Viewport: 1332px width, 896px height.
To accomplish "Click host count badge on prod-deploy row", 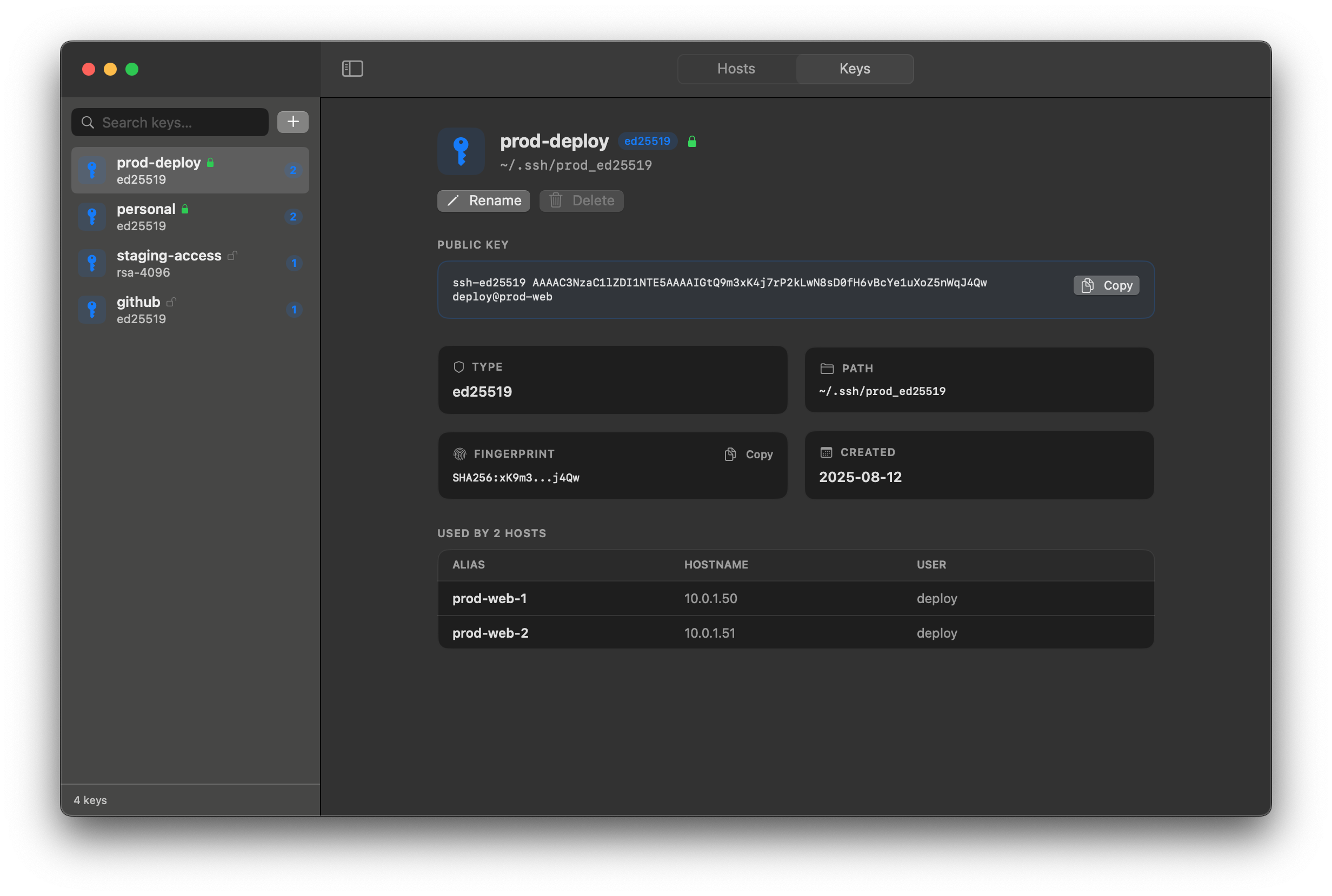I will tap(294, 170).
